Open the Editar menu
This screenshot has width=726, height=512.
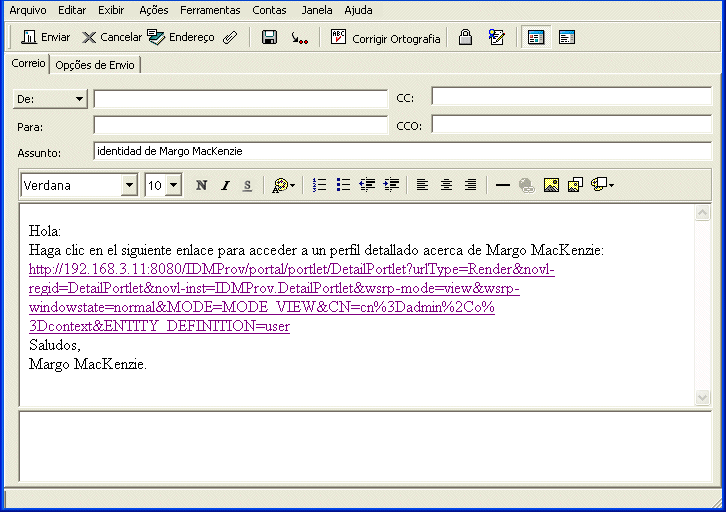(72, 10)
